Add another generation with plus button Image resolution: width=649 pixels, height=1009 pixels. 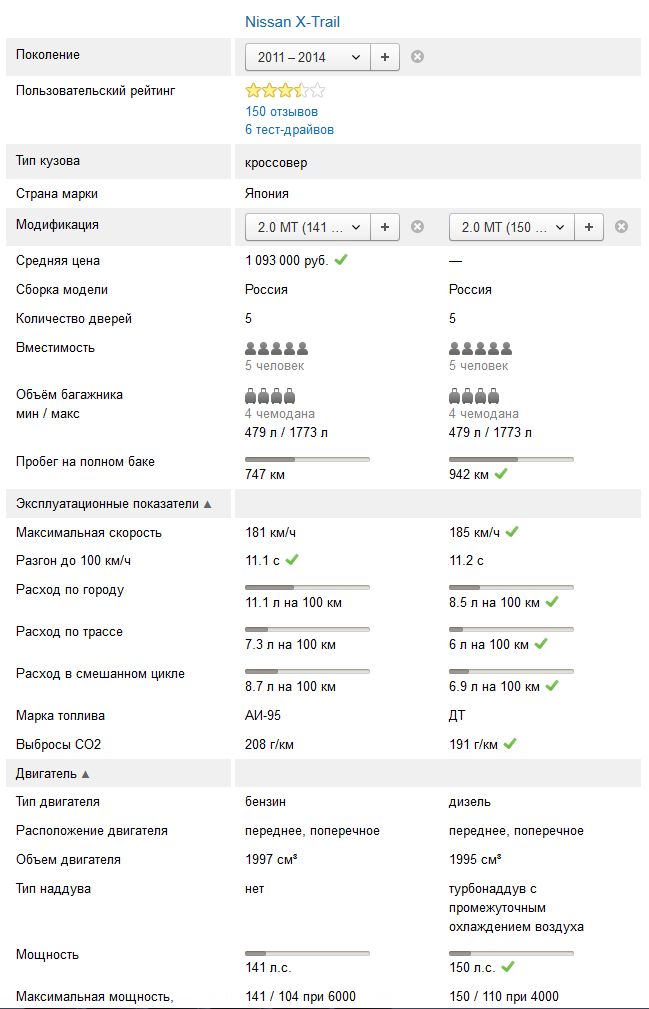(x=385, y=57)
